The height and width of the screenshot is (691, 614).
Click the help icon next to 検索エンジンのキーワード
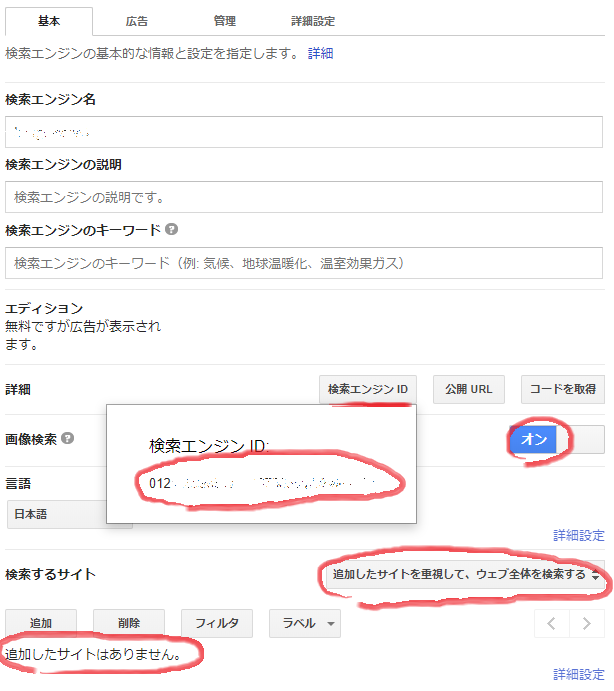(x=172, y=230)
